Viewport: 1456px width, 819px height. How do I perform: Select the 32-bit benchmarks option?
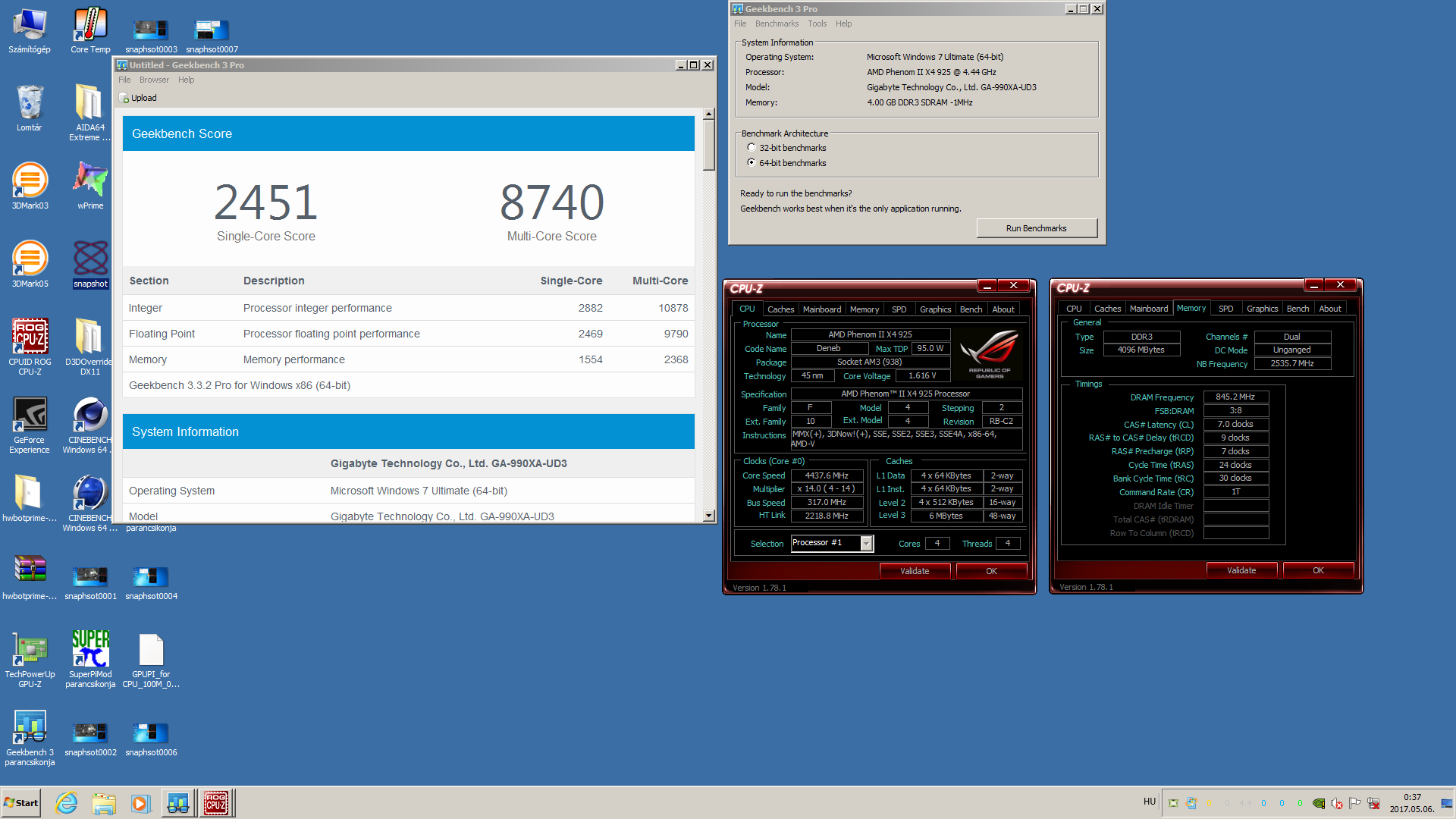[x=786, y=148]
